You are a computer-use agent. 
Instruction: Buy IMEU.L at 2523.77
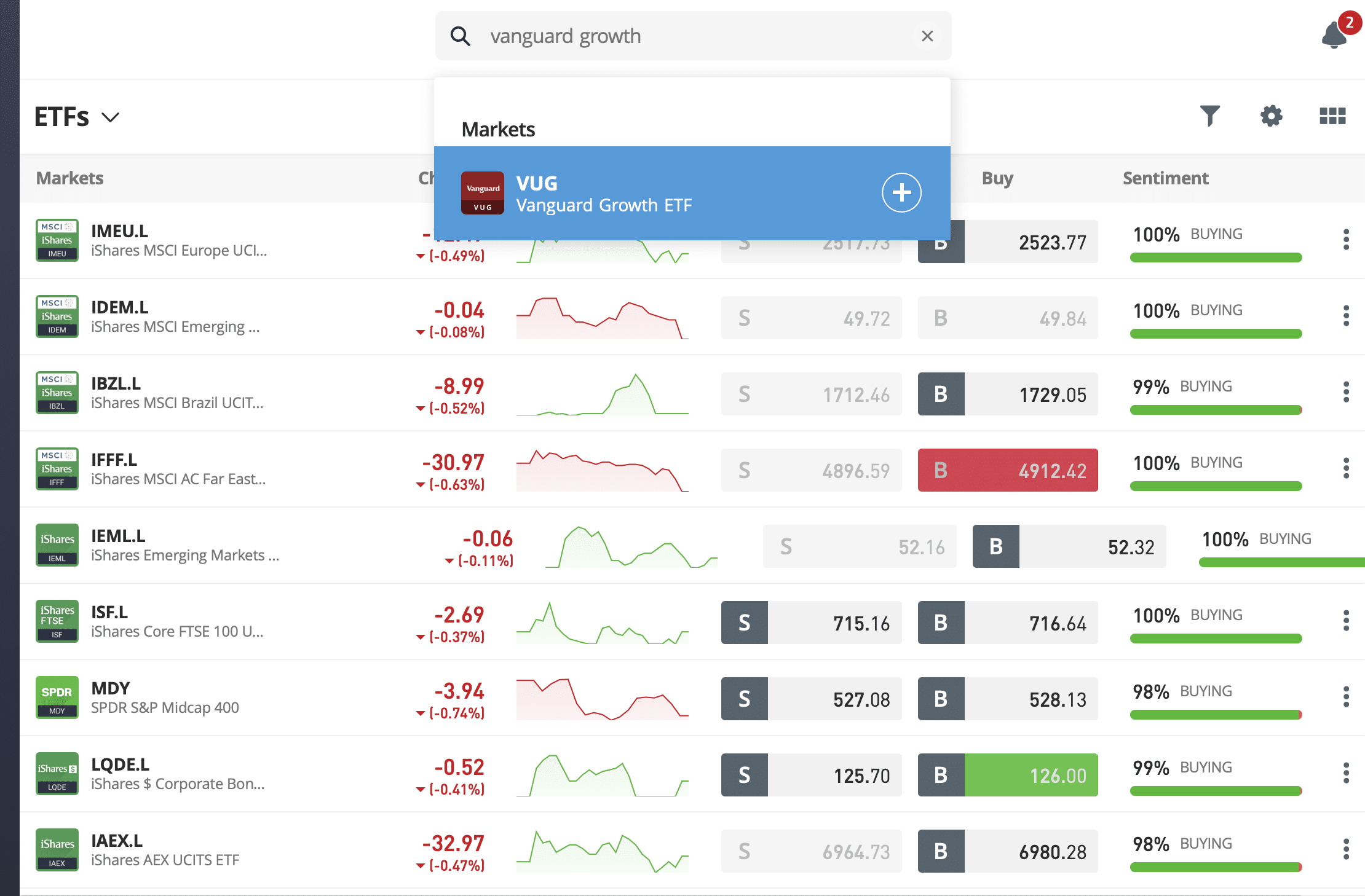(x=1008, y=242)
